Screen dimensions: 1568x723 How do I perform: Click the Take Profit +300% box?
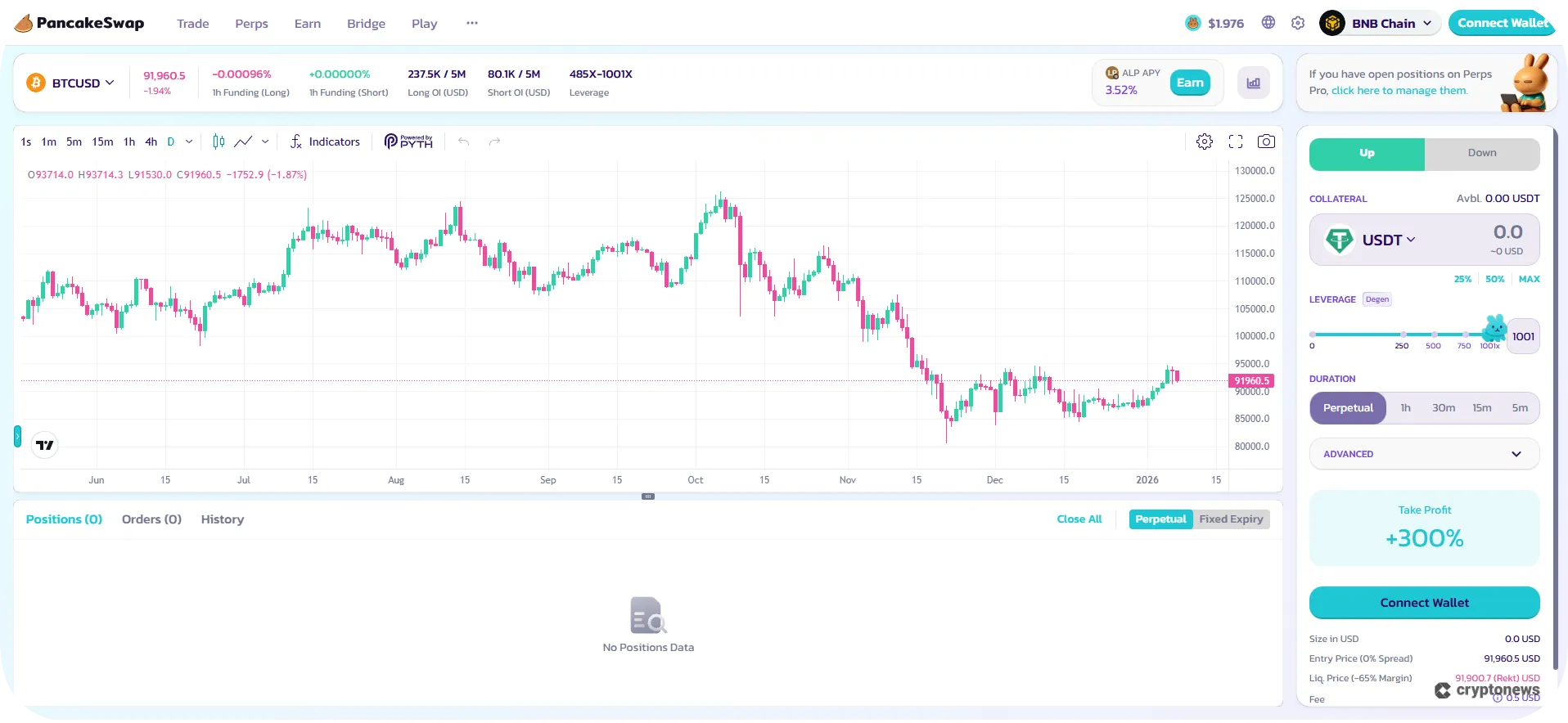click(1425, 528)
